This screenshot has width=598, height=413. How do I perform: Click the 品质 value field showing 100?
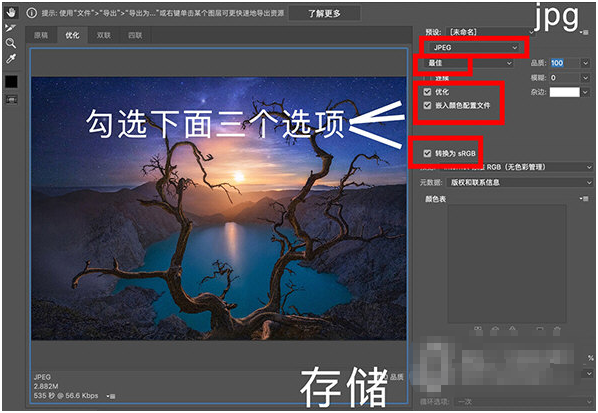pyautogui.click(x=565, y=63)
